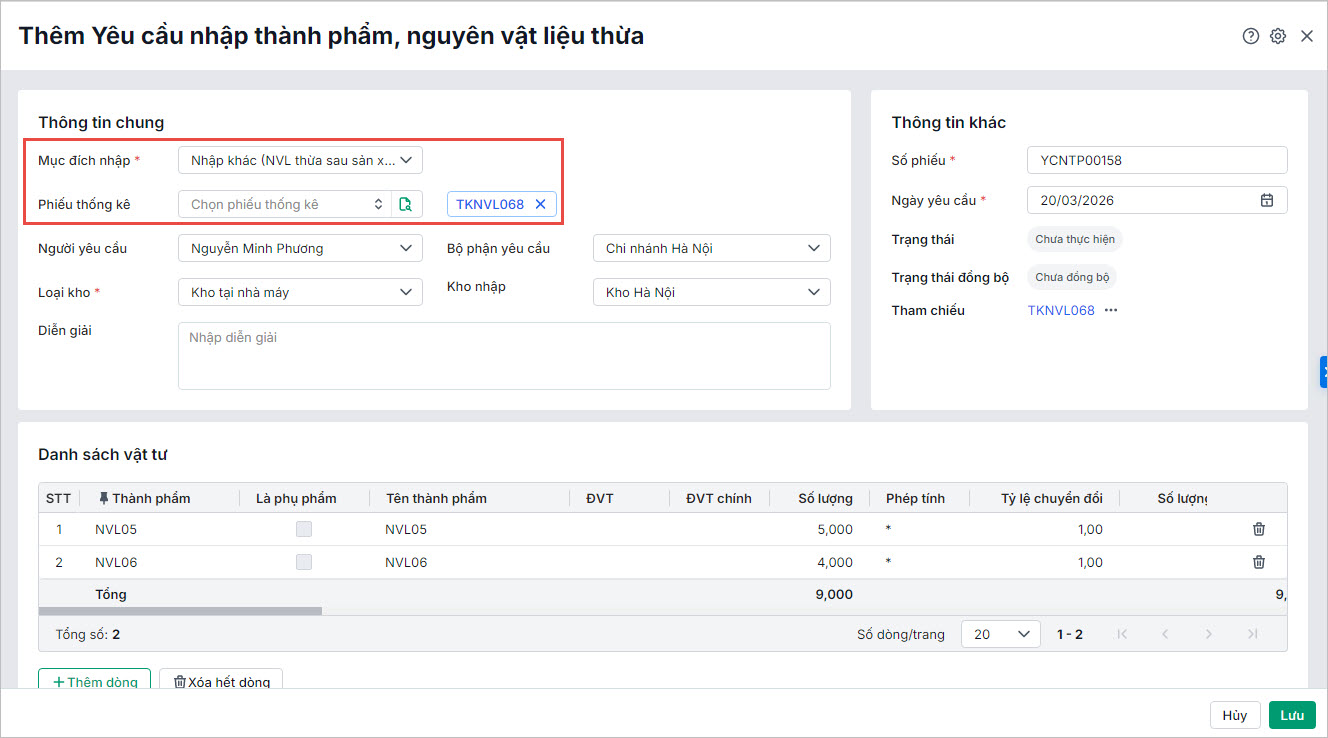Image resolution: width=1328 pixels, height=738 pixels.
Task: Click the horizontal scrollbar under the table
Action: point(180,610)
